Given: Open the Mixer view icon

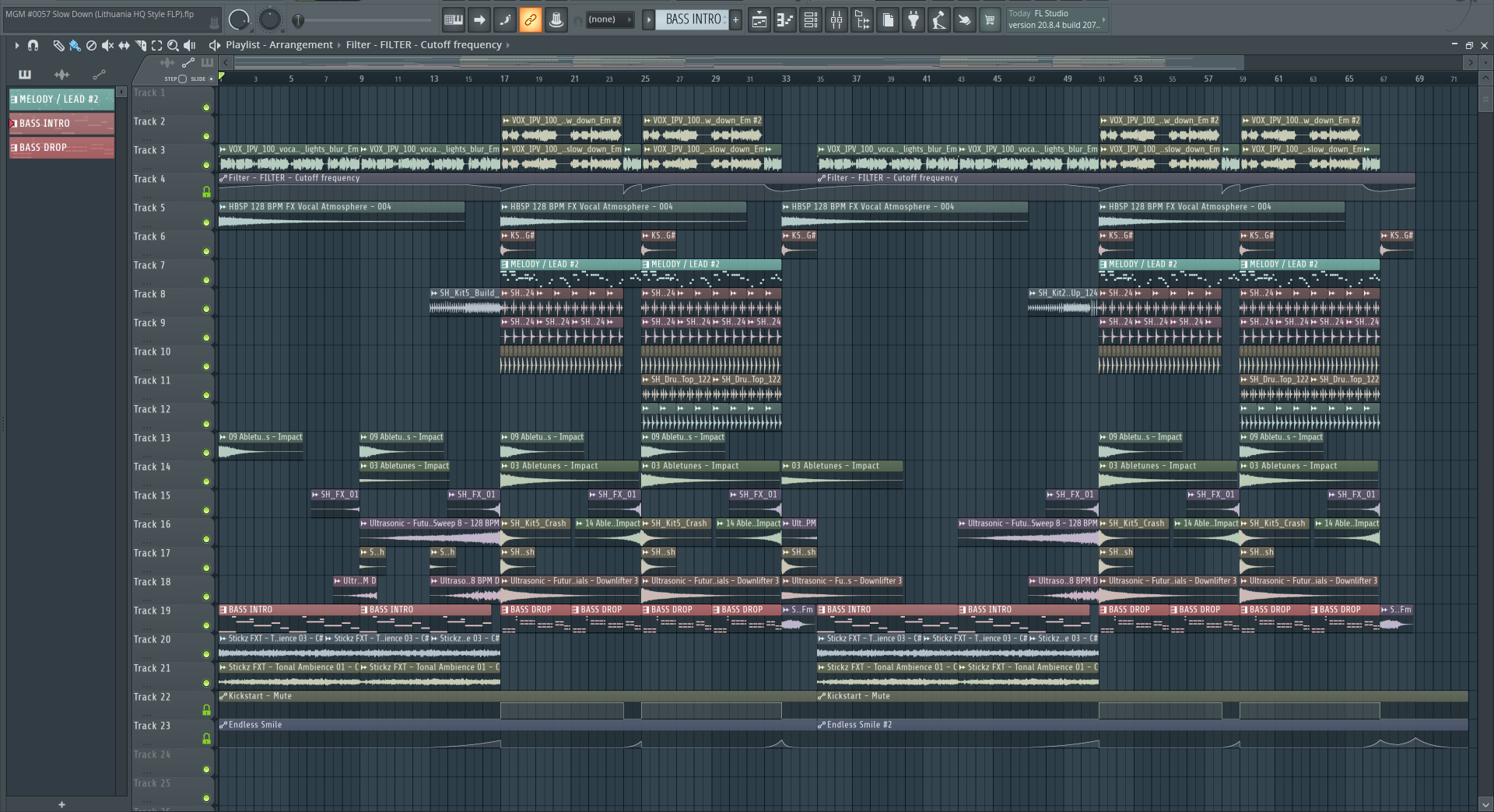Looking at the screenshot, I should coord(836,19).
